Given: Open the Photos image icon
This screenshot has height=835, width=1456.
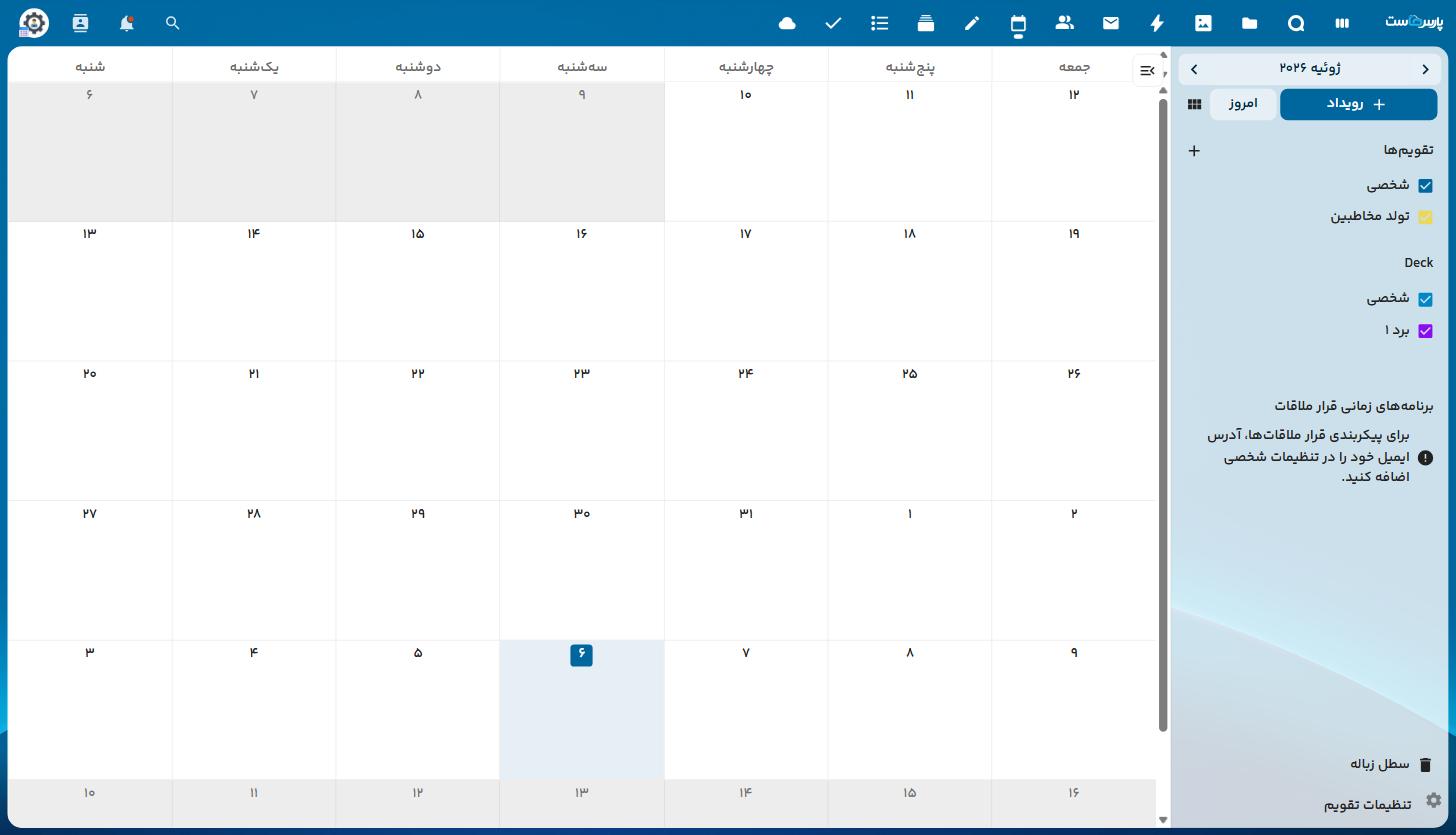Looking at the screenshot, I should [1203, 23].
